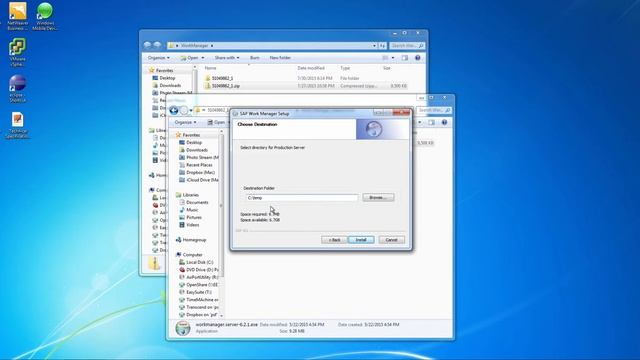The image size is (640, 360).
Task: Toggle preview pane in front Explorer window
Action: pyautogui.click(x=431, y=122)
